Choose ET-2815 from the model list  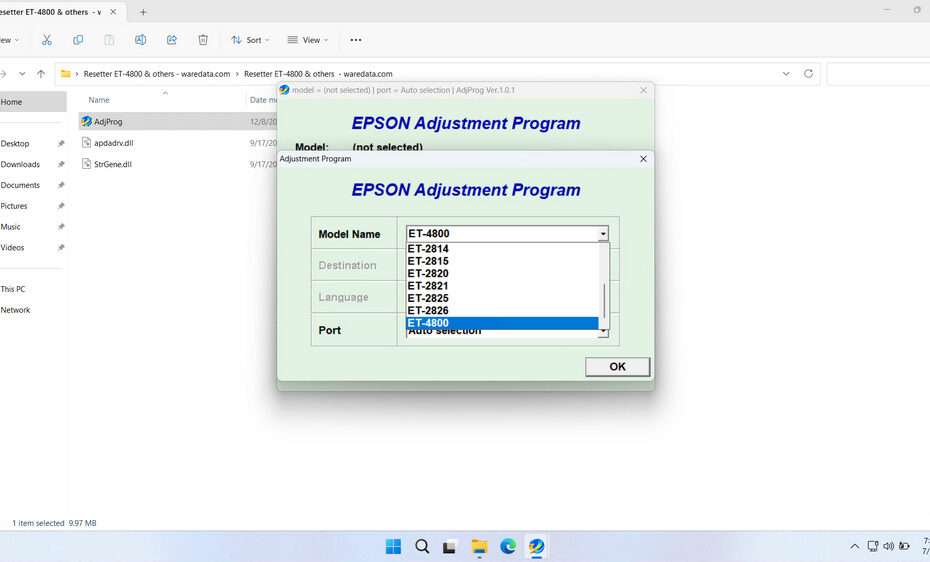click(502, 261)
